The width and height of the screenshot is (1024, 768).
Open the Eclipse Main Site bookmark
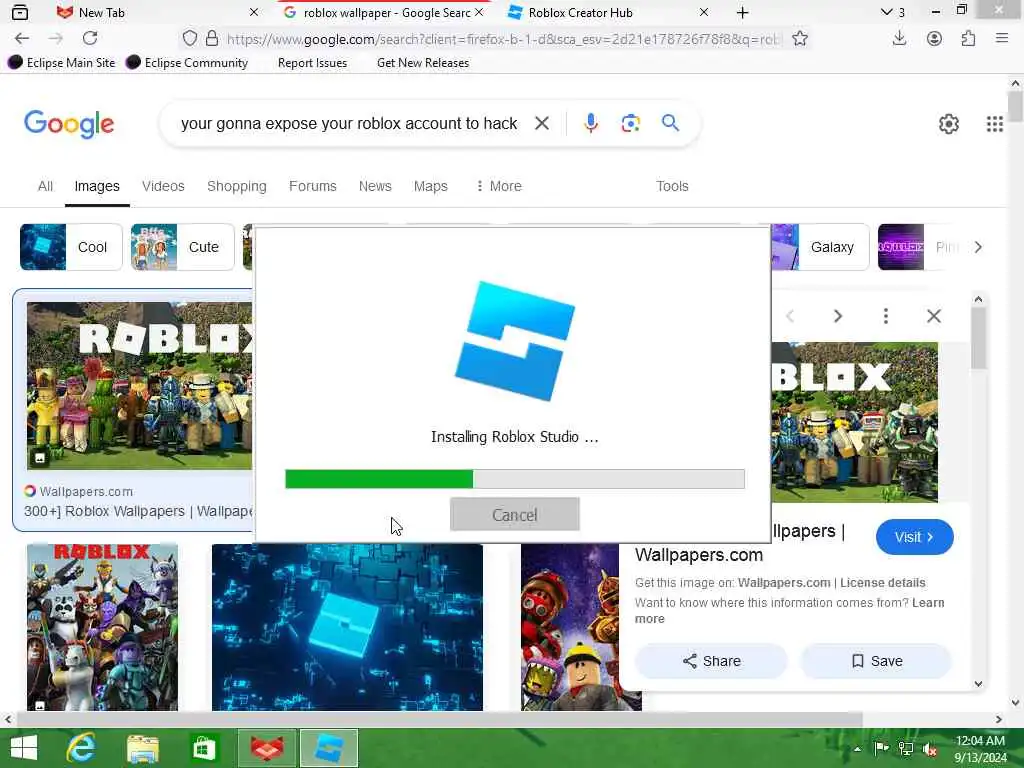(x=62, y=63)
